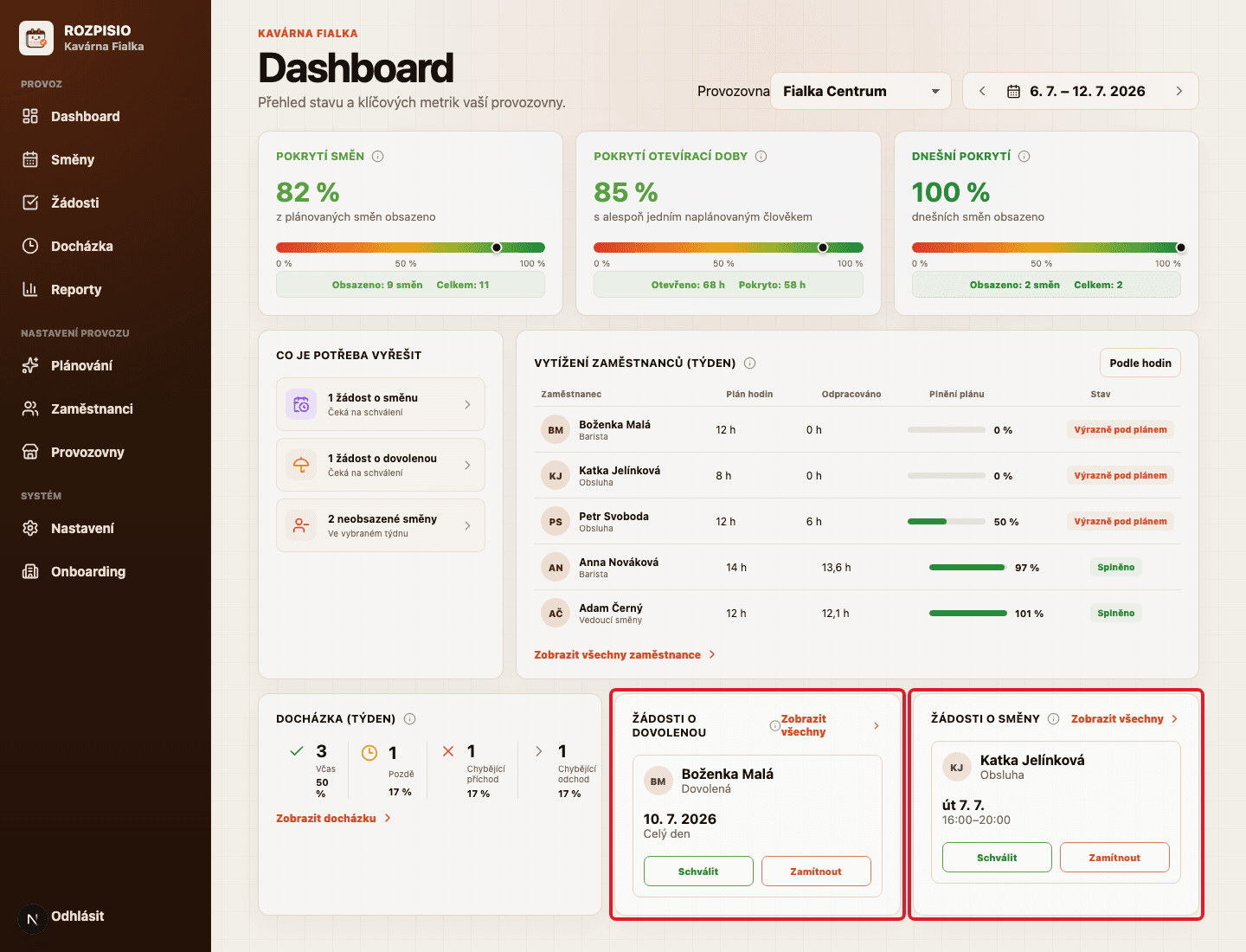Image resolution: width=1246 pixels, height=952 pixels.
Task: Open Zobrazit docházku link
Action: [x=334, y=819]
